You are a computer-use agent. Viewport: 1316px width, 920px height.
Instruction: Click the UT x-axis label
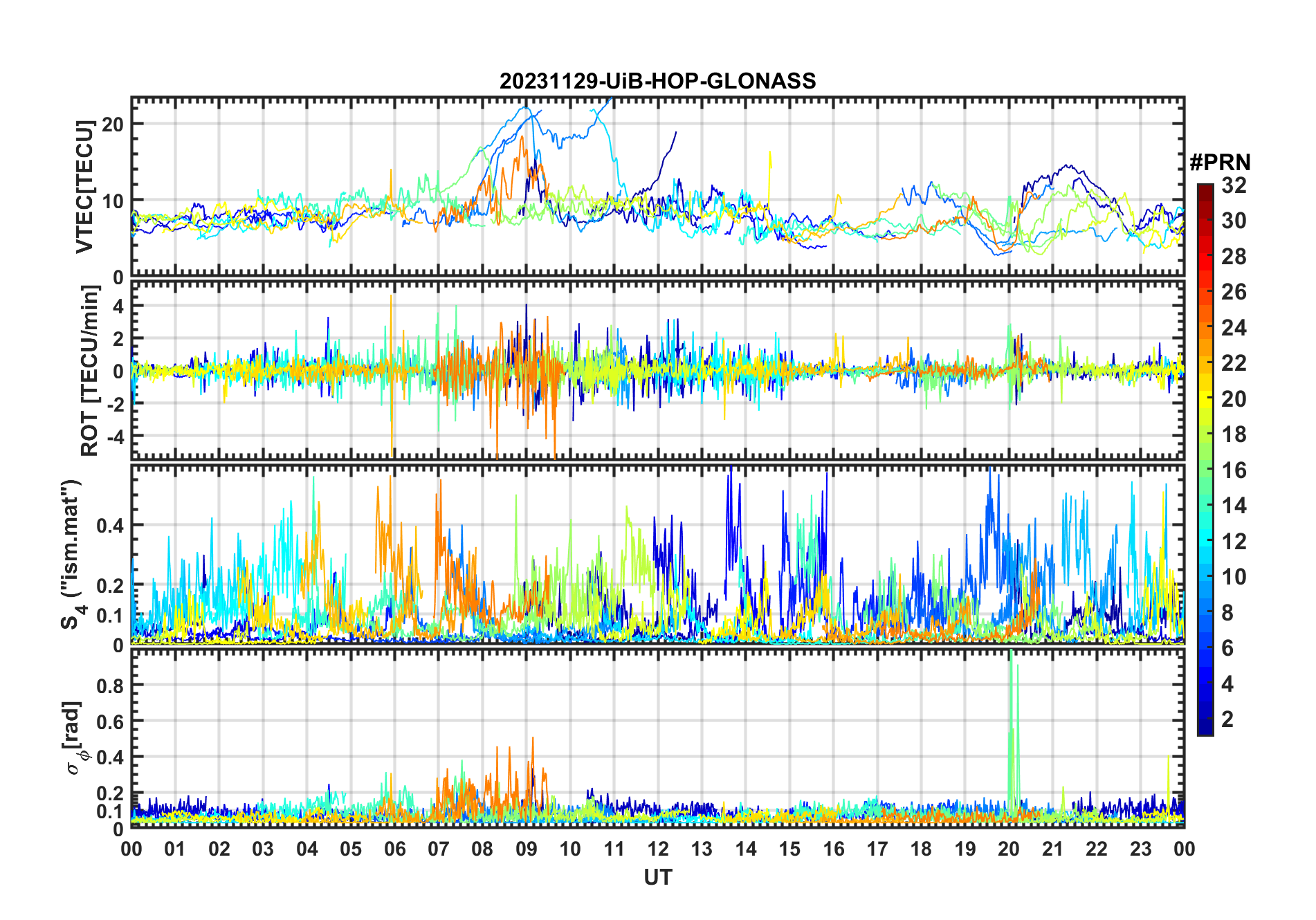coord(658,878)
